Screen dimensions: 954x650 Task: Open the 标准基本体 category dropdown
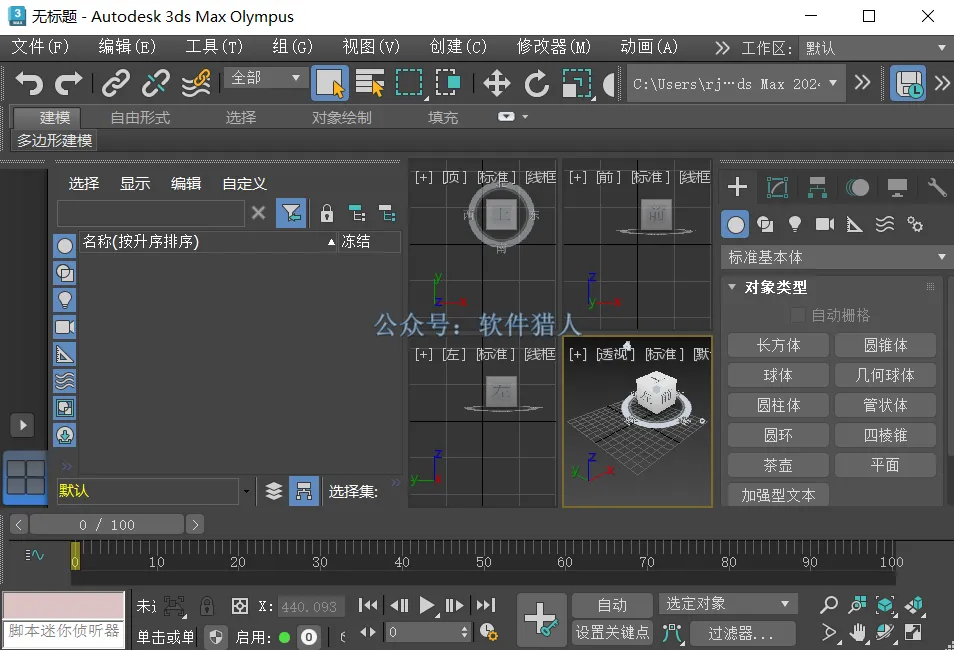837,257
